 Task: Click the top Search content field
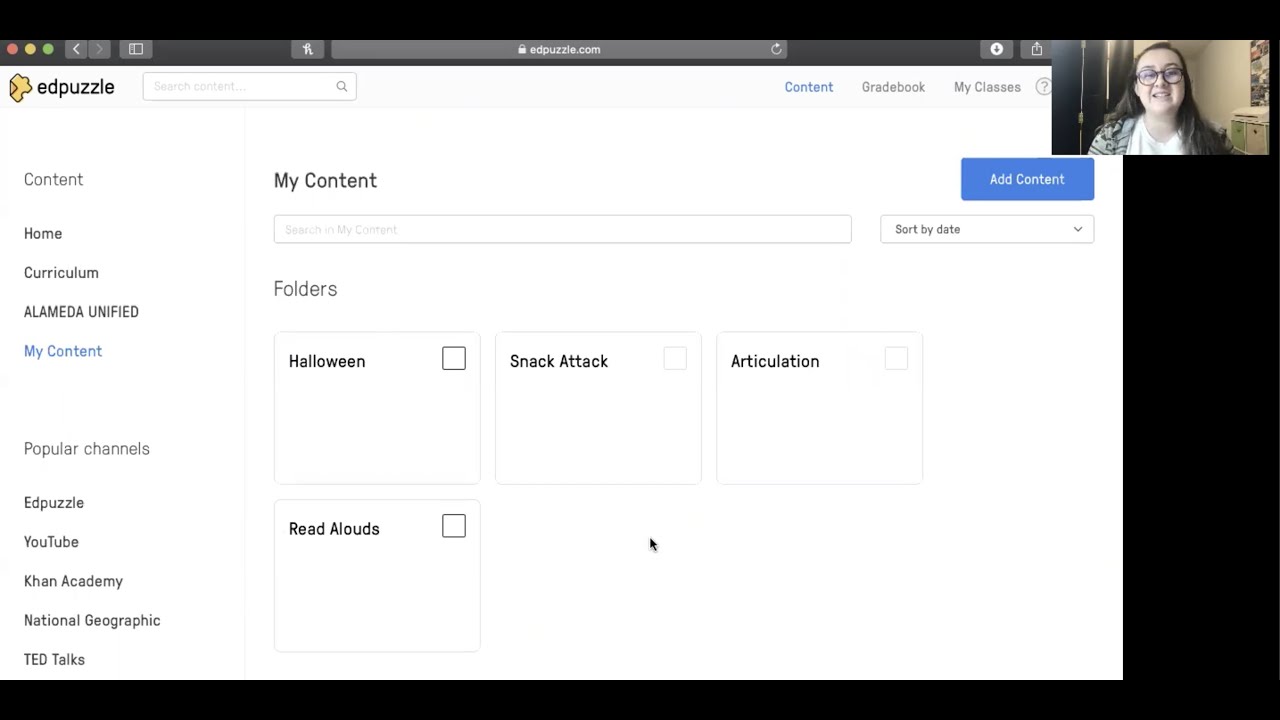(249, 86)
